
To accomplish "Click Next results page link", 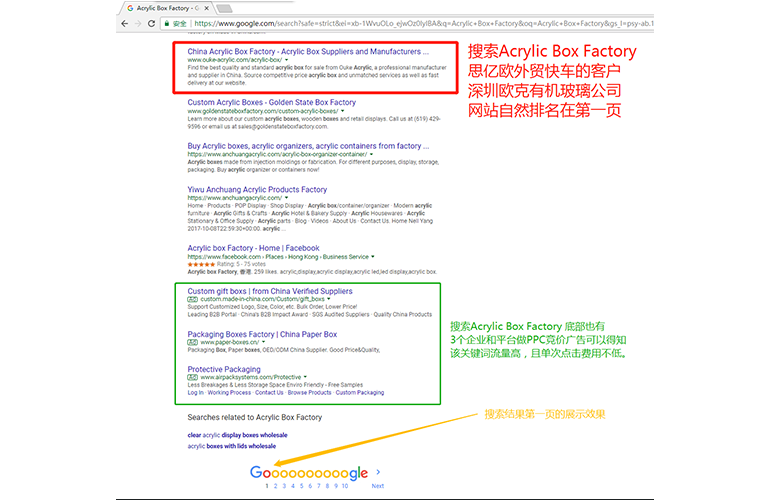I will [378, 486].
